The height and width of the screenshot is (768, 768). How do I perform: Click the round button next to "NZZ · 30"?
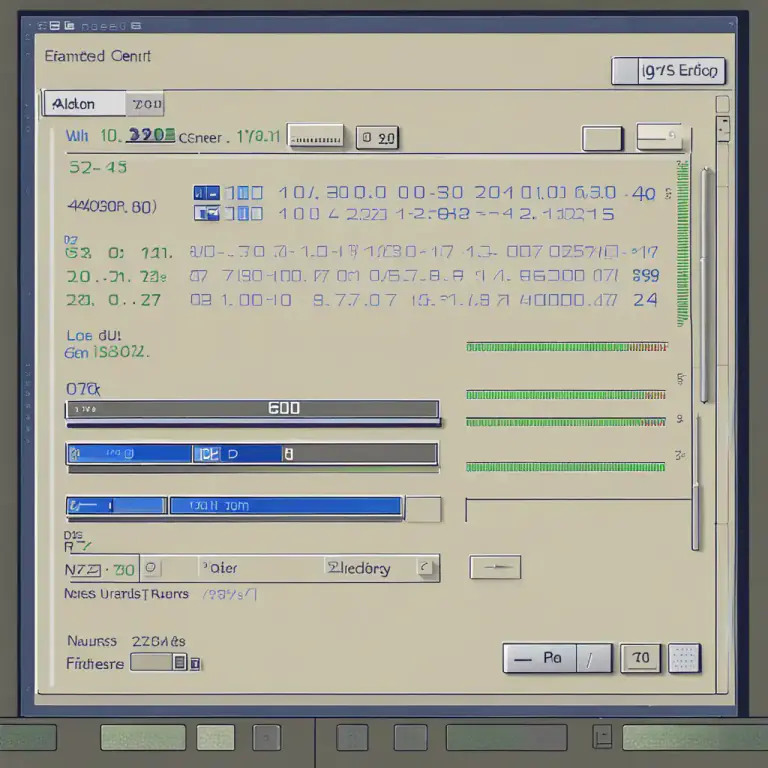tap(151, 567)
